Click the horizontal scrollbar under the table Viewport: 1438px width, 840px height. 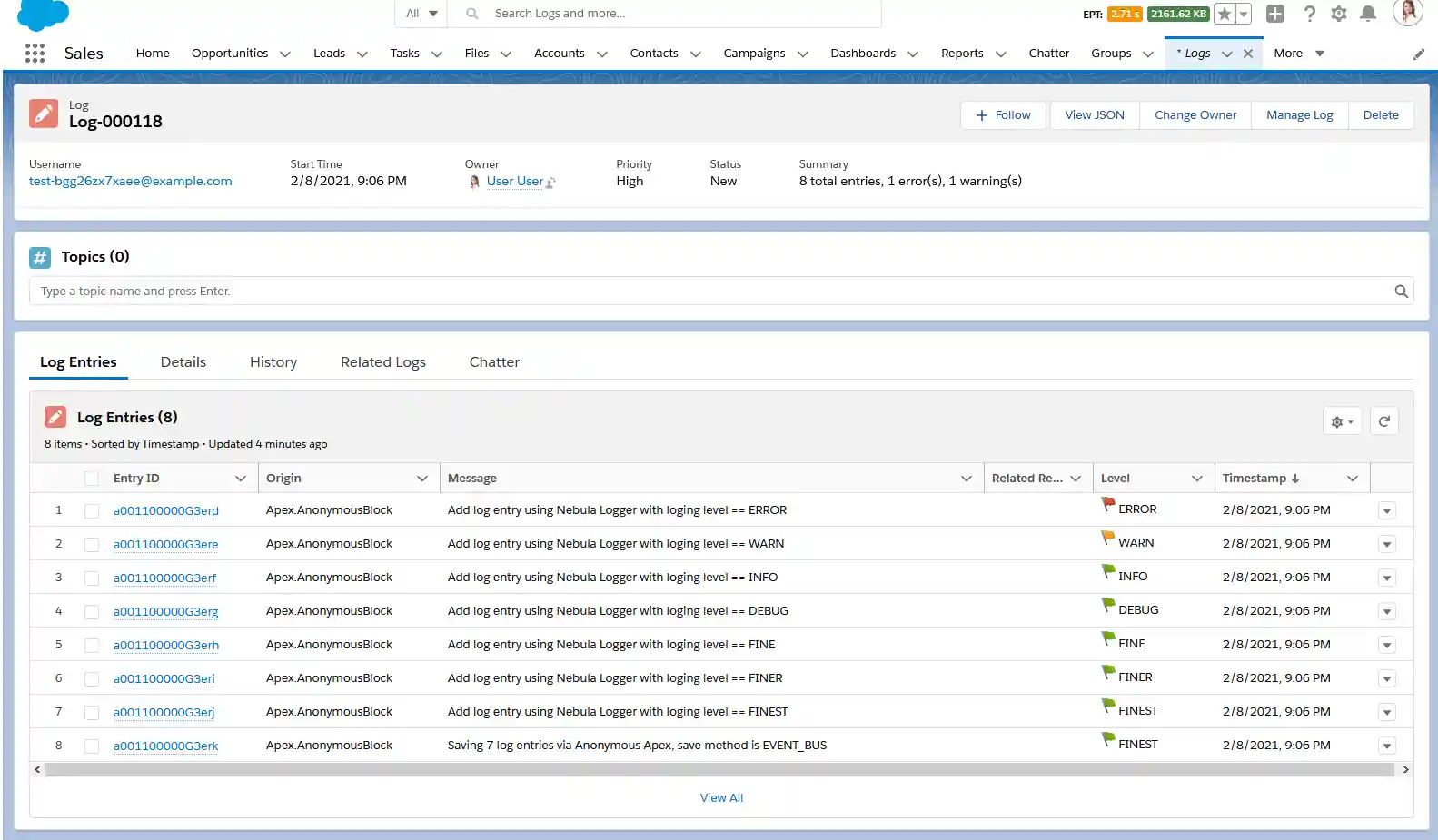719,770
